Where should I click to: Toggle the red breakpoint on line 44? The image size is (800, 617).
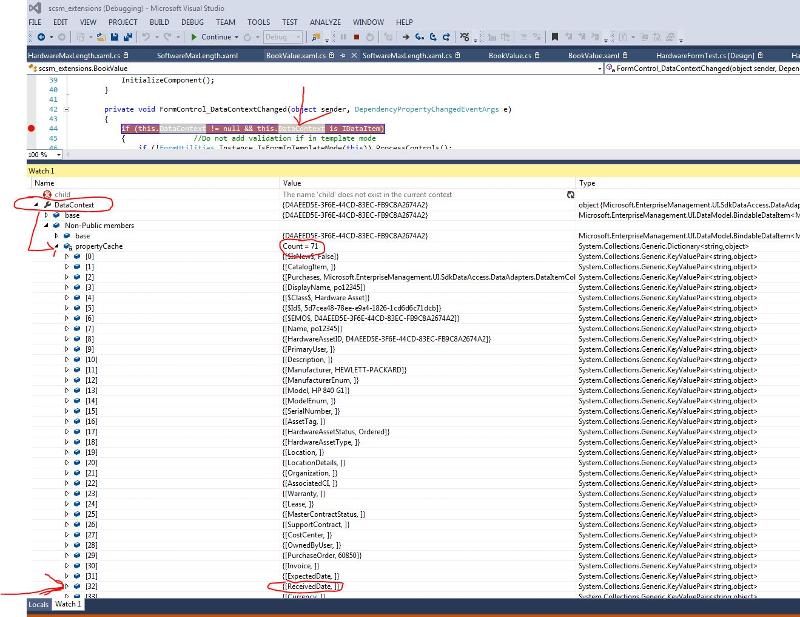[x=31, y=128]
